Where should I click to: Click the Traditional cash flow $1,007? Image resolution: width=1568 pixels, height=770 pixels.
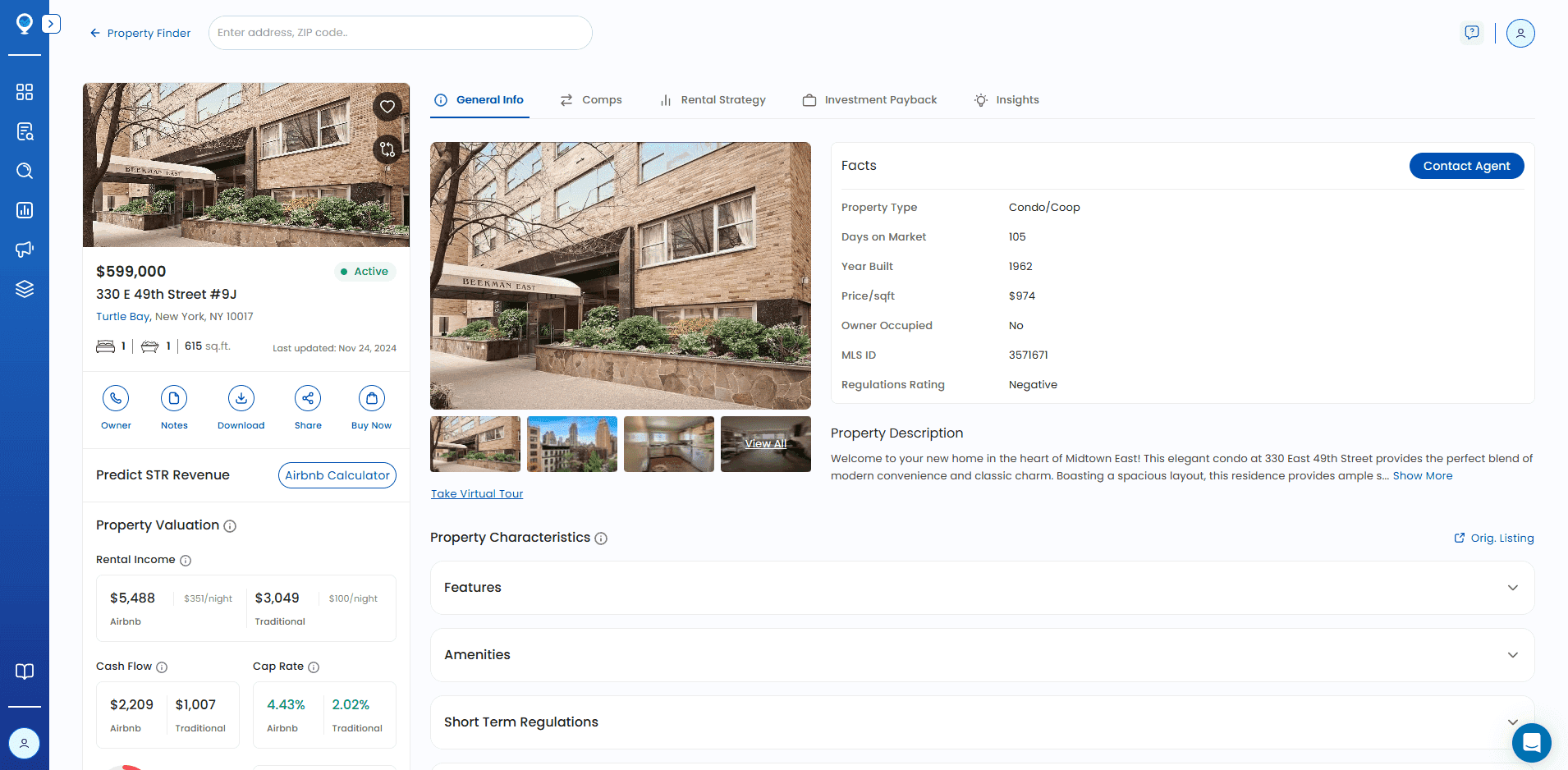pyautogui.click(x=195, y=705)
